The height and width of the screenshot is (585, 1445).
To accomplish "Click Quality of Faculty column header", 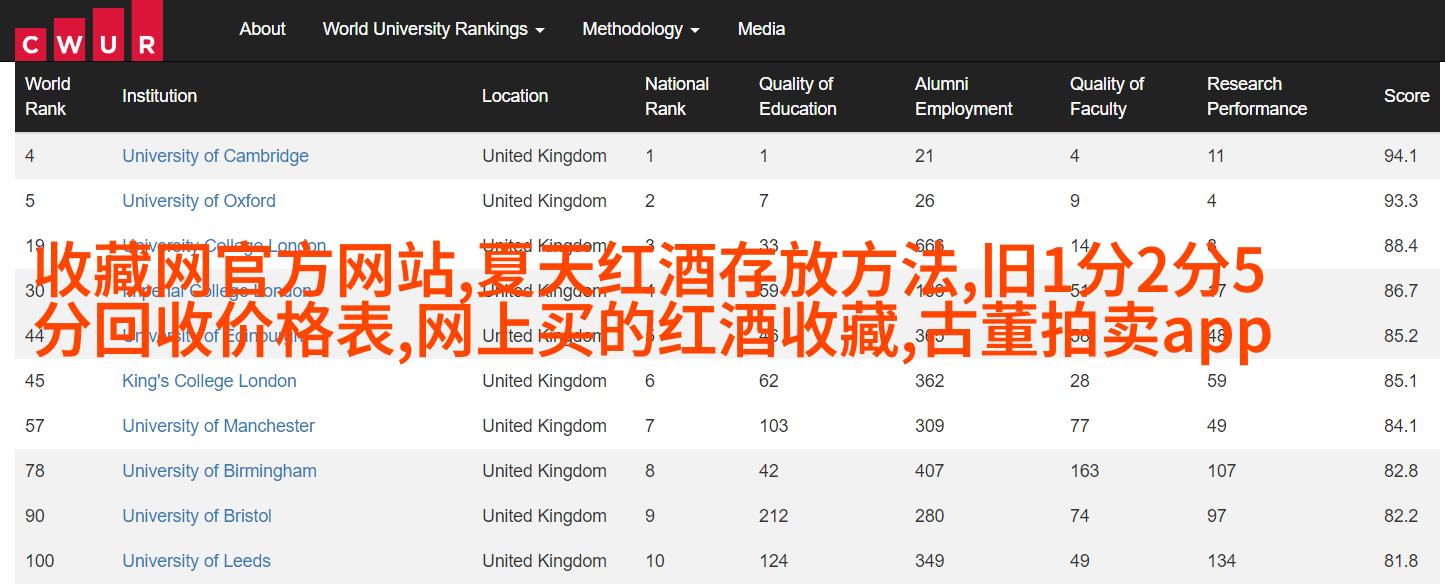I will 1107,96.
